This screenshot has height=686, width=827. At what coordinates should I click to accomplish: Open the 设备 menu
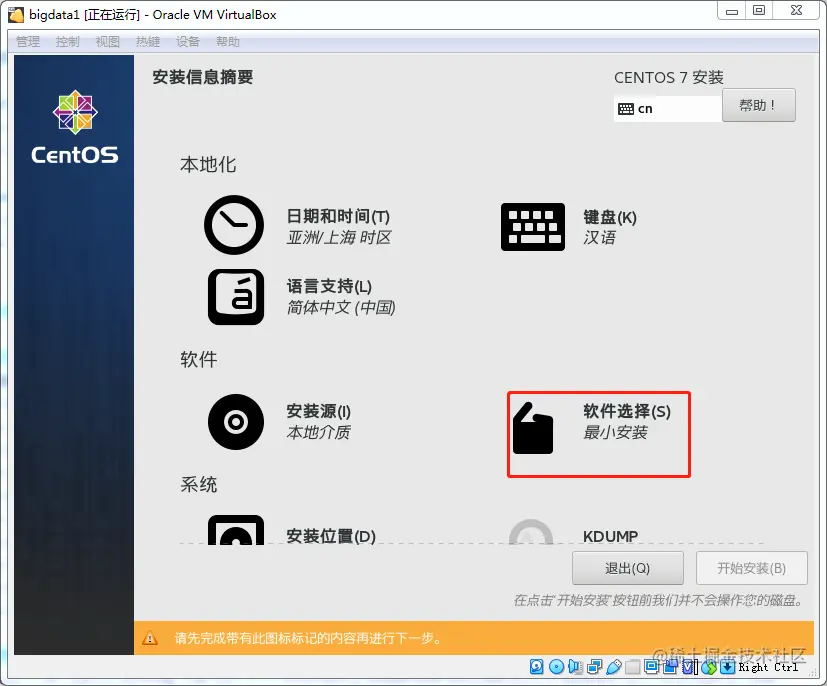coord(188,42)
